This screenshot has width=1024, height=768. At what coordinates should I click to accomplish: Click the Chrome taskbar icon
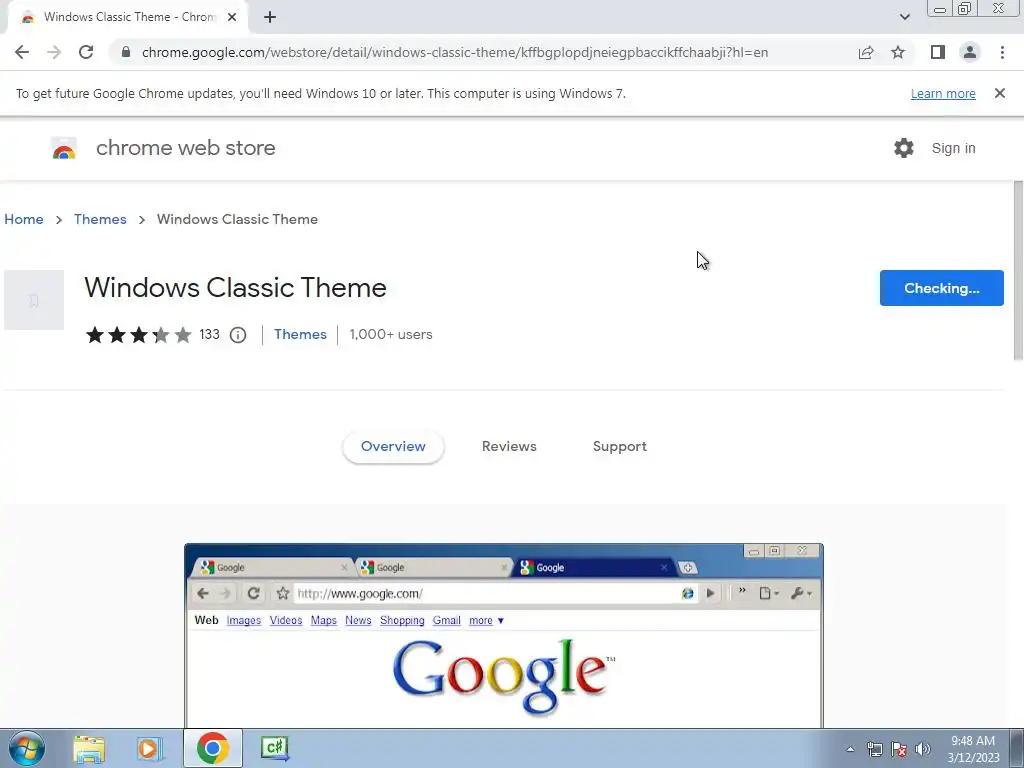pyautogui.click(x=212, y=748)
